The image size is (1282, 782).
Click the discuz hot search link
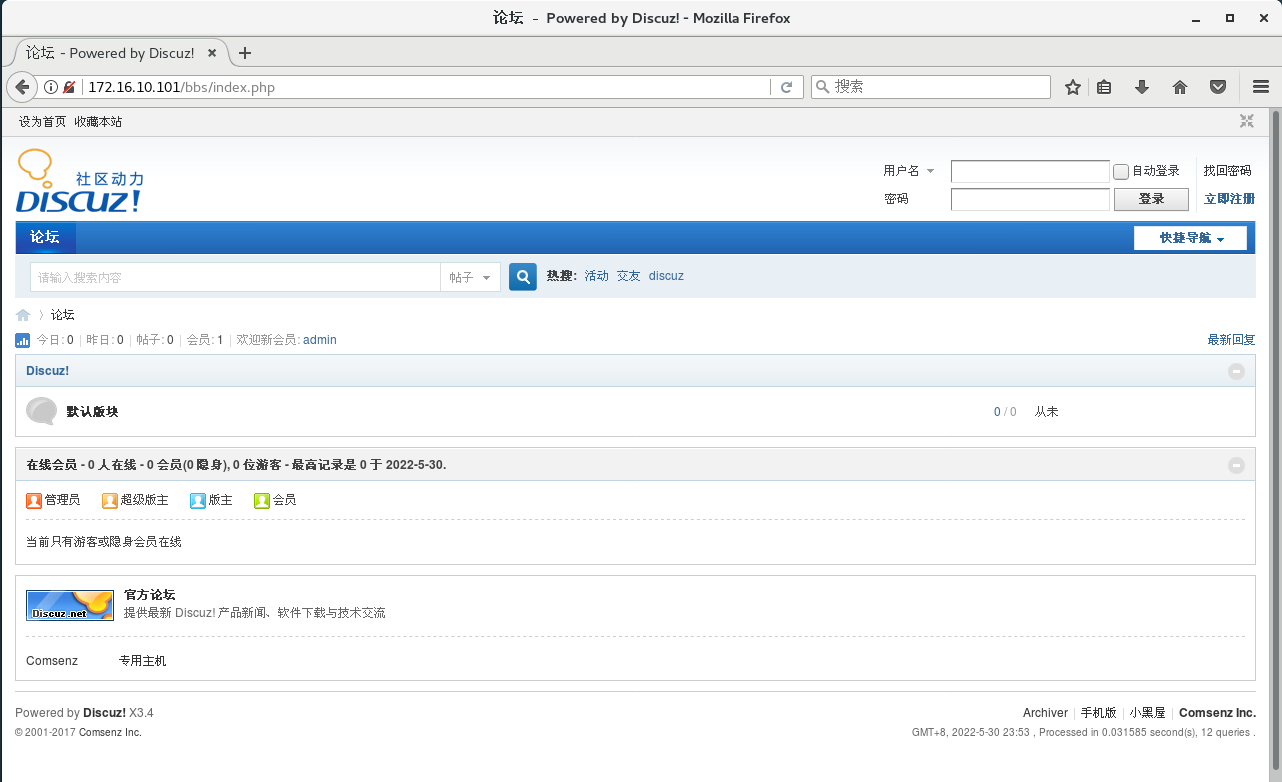[666, 276]
